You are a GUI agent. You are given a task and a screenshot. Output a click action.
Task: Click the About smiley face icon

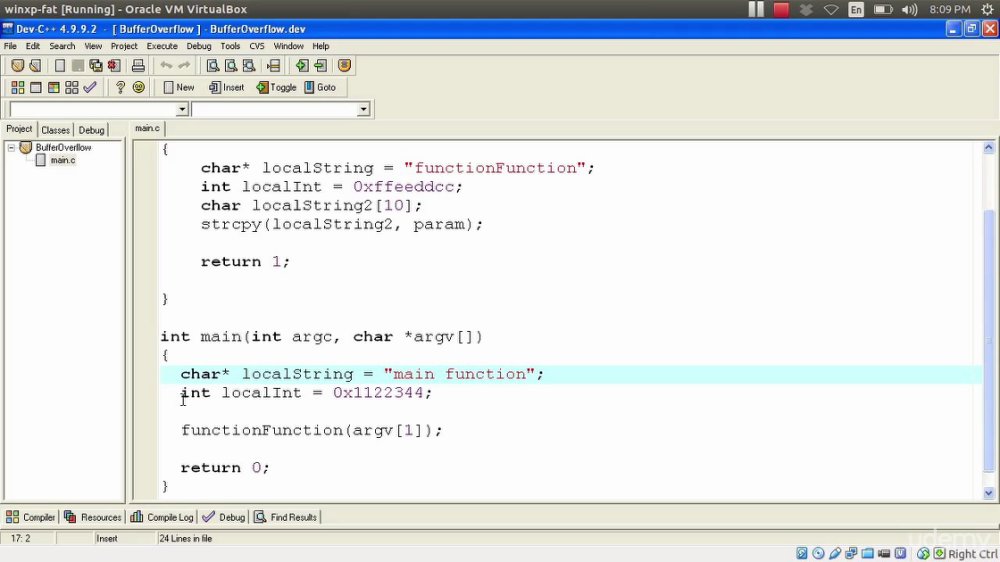pos(138,87)
